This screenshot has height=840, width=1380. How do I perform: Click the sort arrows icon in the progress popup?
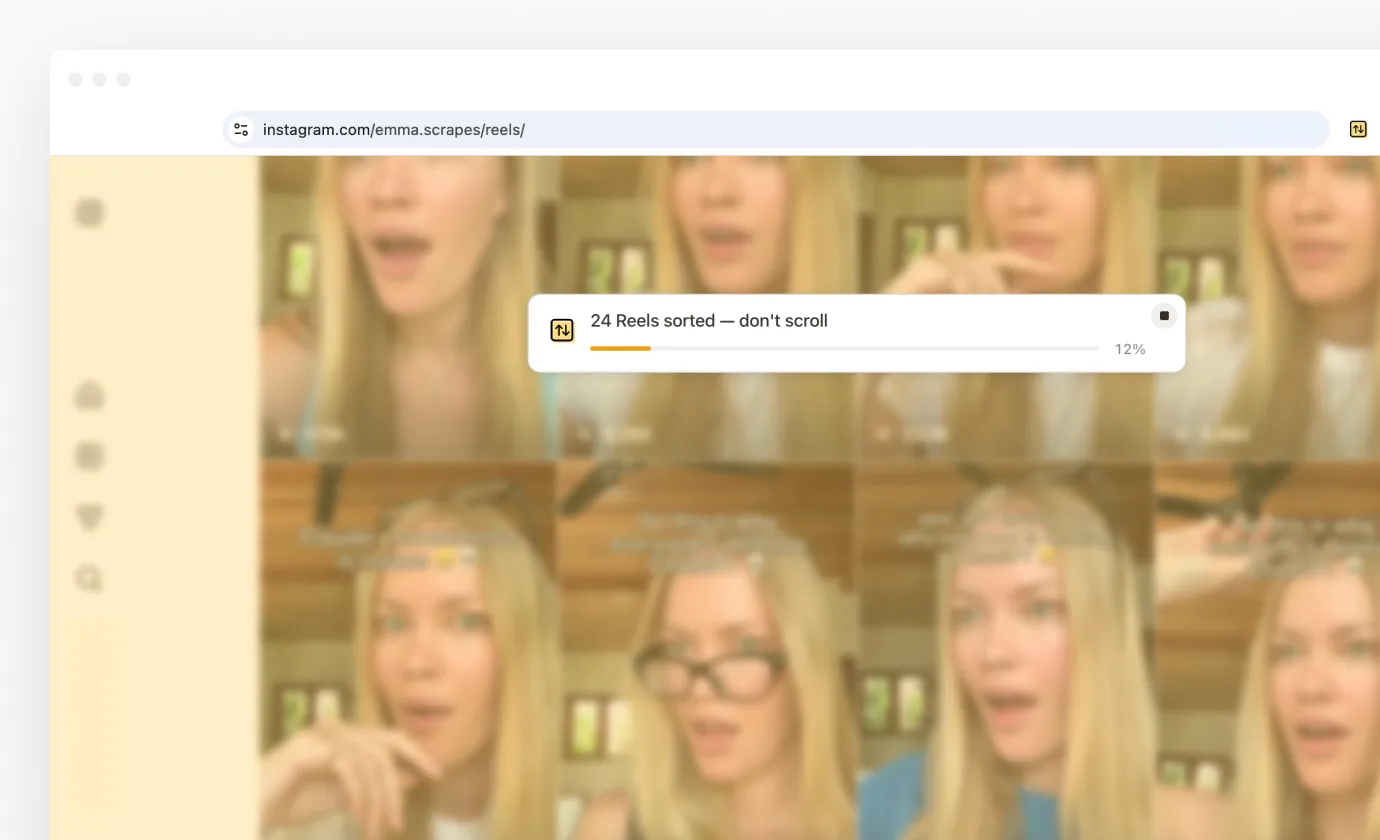tap(562, 330)
